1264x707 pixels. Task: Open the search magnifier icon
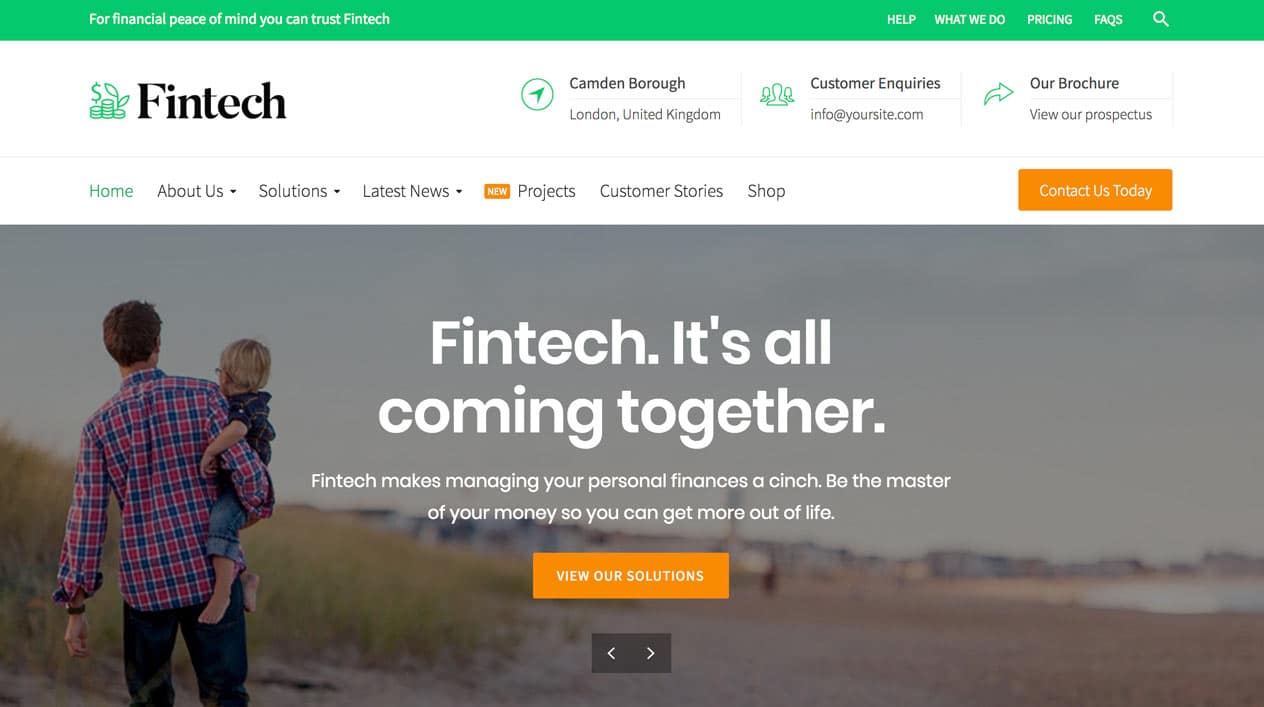point(1160,19)
